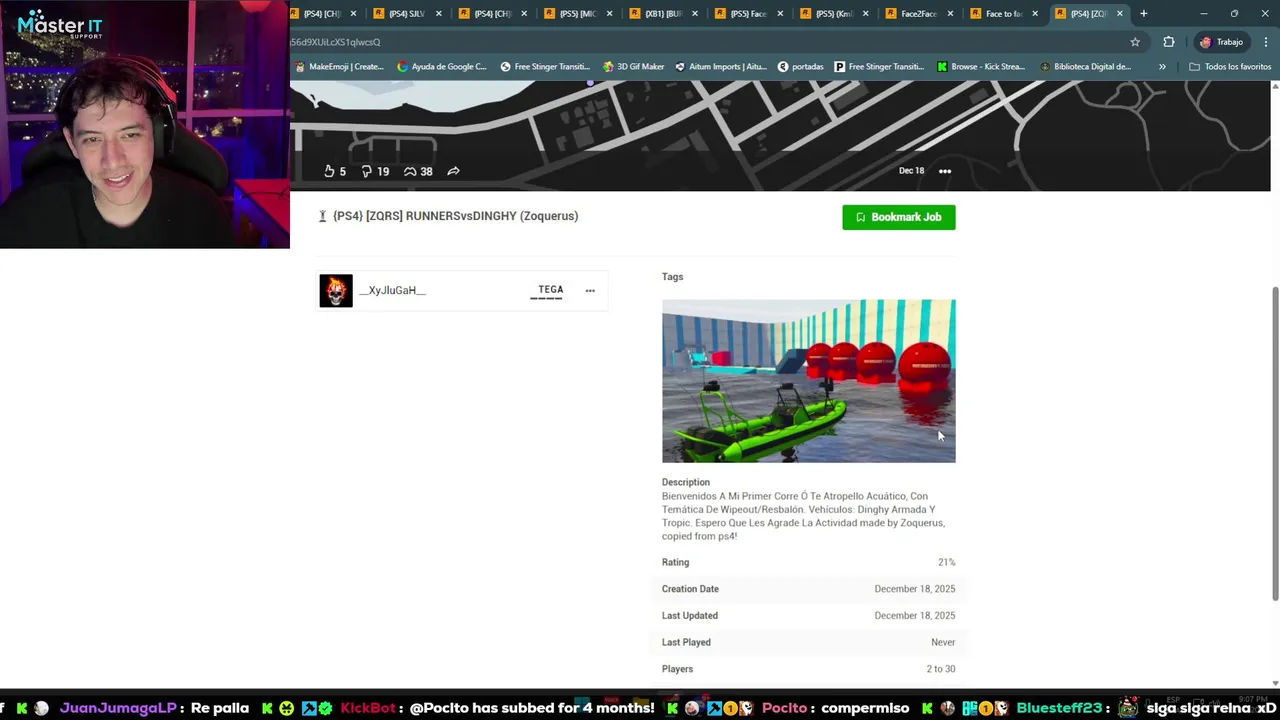Click the Last Updated row label

tap(690, 616)
